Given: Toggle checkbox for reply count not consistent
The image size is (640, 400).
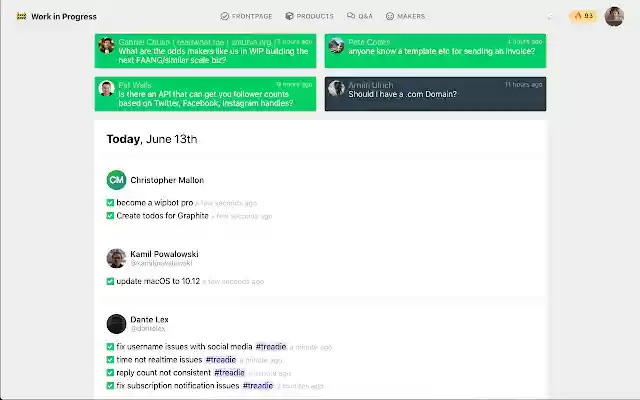Looking at the screenshot, I should coord(110,373).
